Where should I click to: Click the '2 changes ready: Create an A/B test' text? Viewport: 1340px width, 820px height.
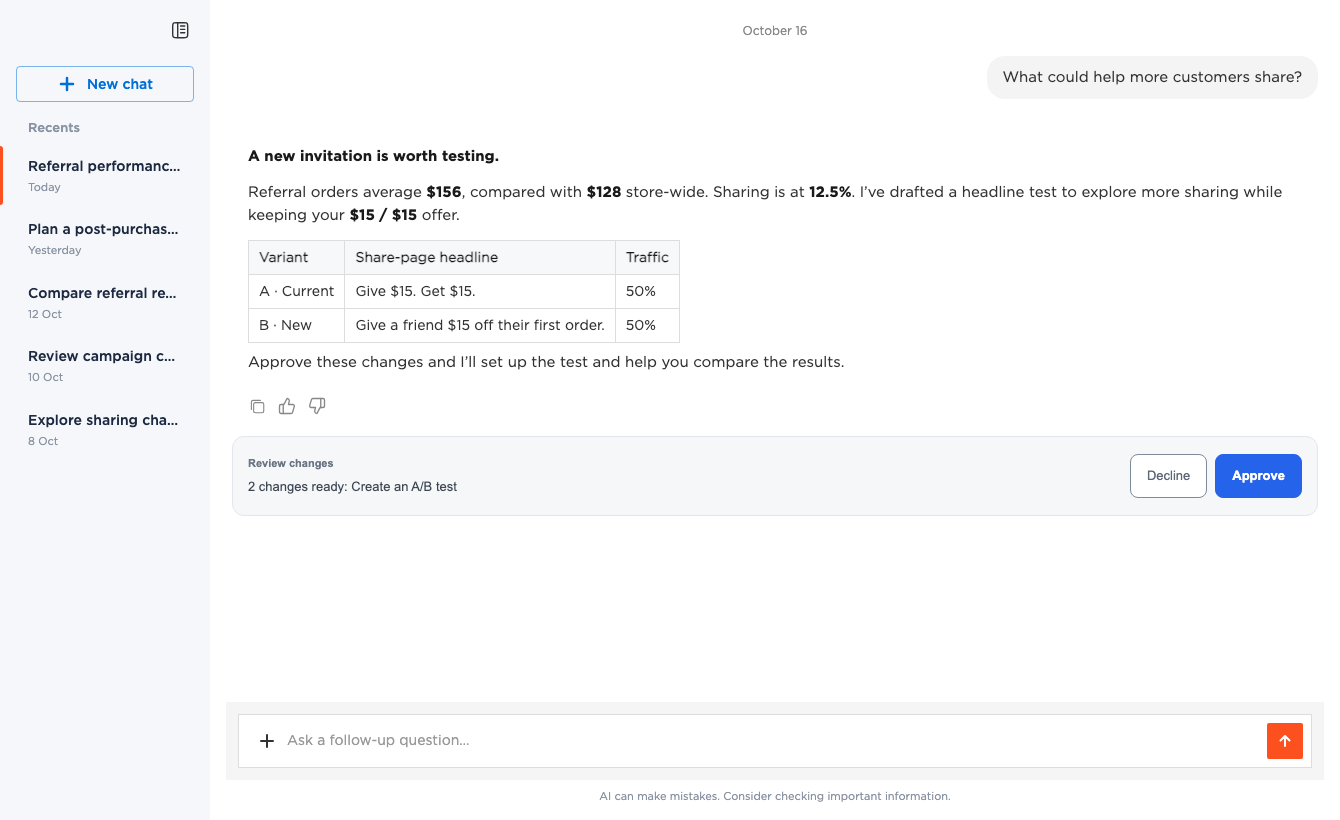coord(352,487)
